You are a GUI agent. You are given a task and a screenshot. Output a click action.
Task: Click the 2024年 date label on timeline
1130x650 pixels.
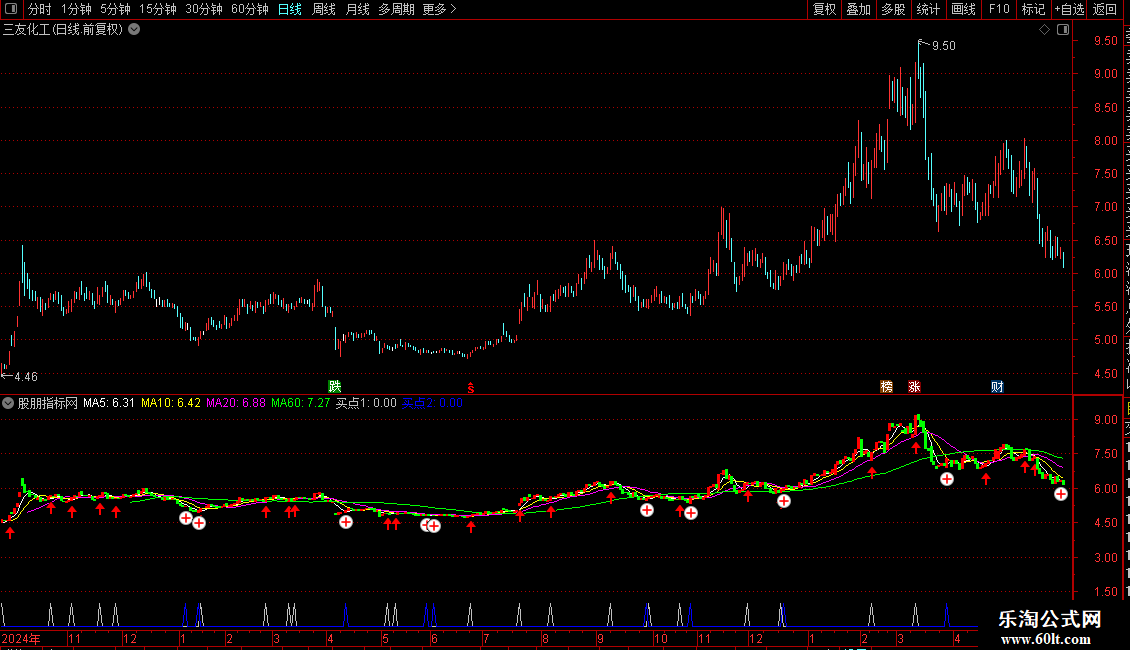tap(21, 638)
